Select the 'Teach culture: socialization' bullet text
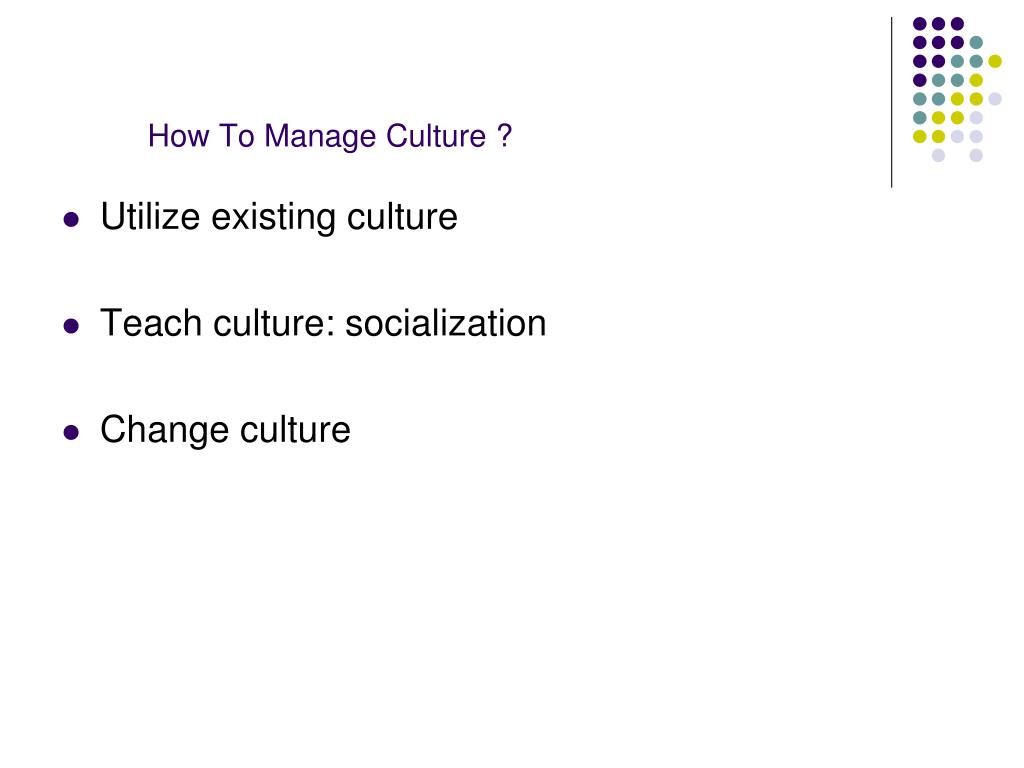The image size is (1024, 768). (x=323, y=323)
